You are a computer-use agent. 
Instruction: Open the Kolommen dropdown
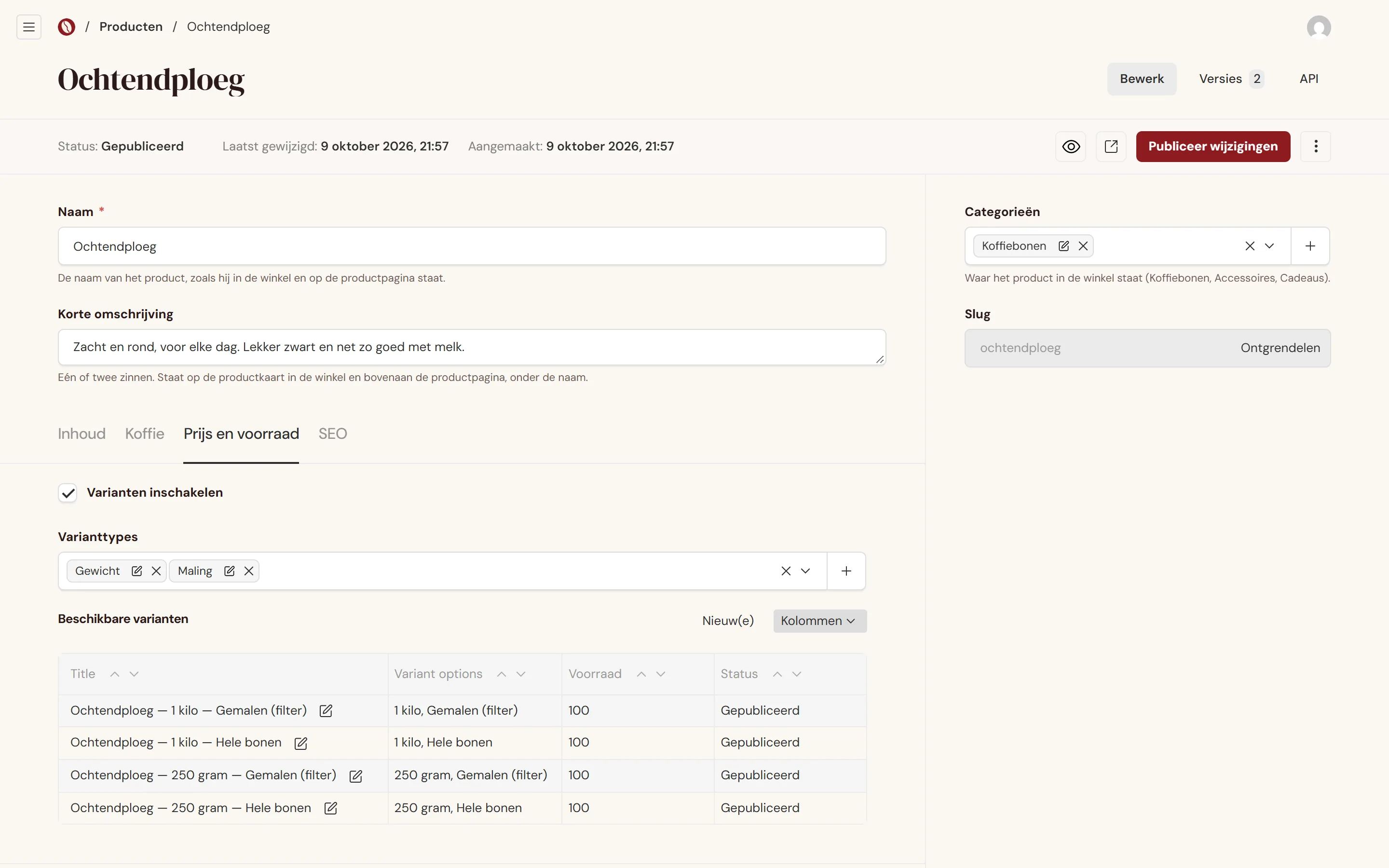[x=819, y=621]
